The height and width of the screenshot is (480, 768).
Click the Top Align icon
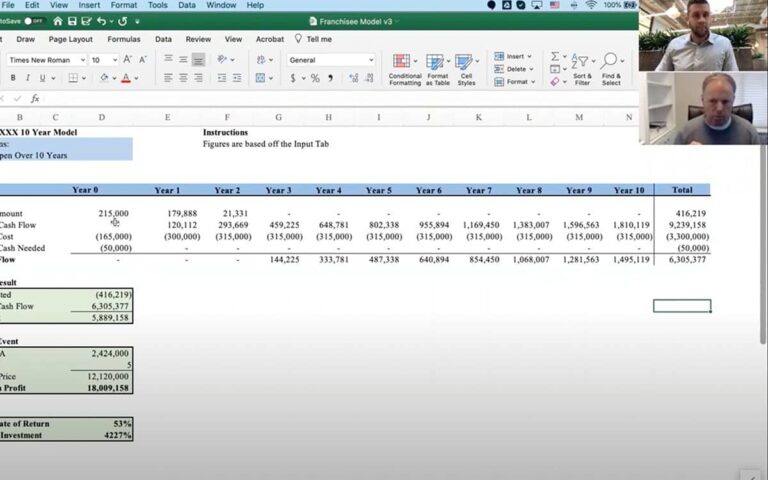point(168,59)
